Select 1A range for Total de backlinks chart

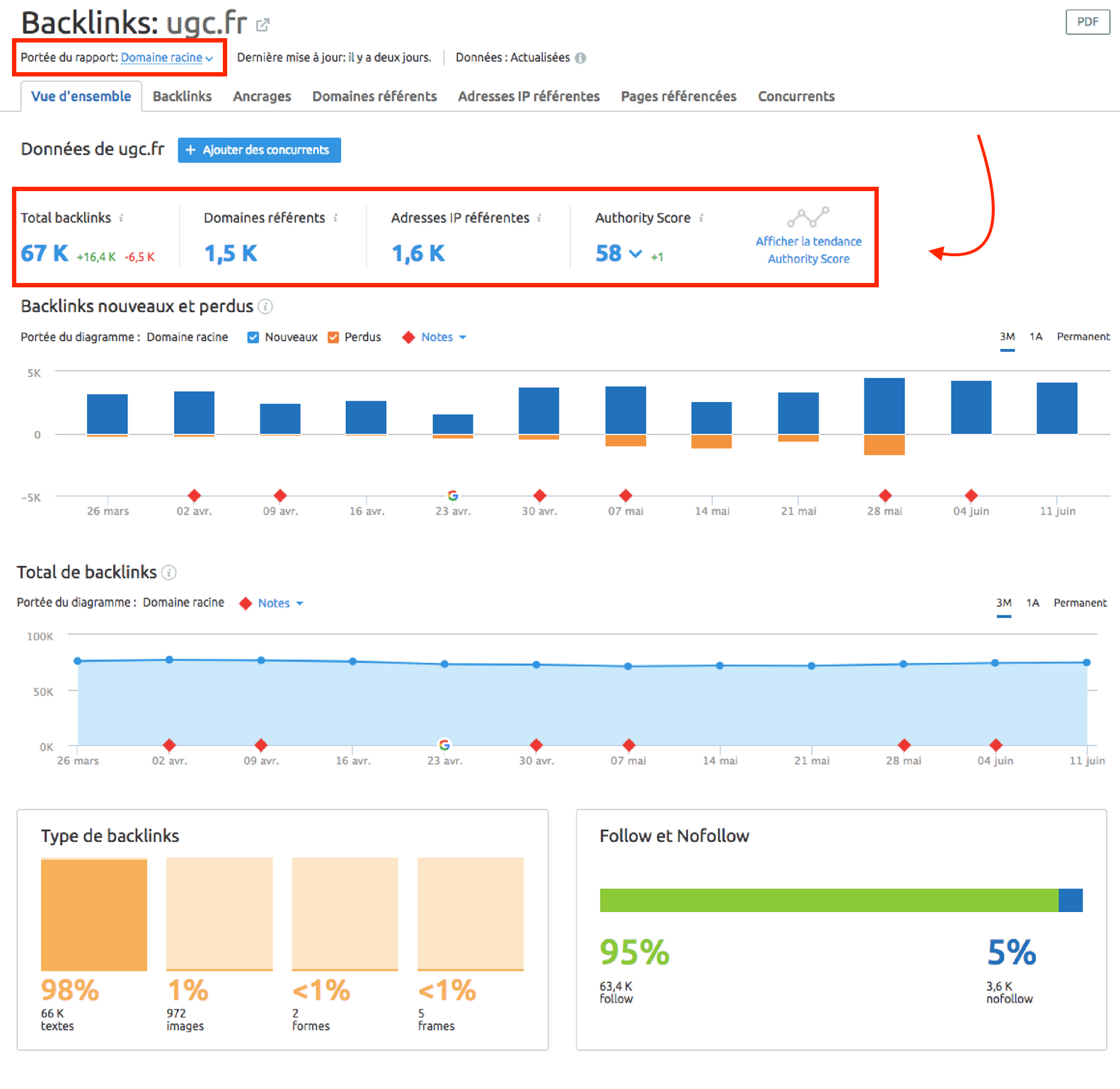(x=1033, y=603)
